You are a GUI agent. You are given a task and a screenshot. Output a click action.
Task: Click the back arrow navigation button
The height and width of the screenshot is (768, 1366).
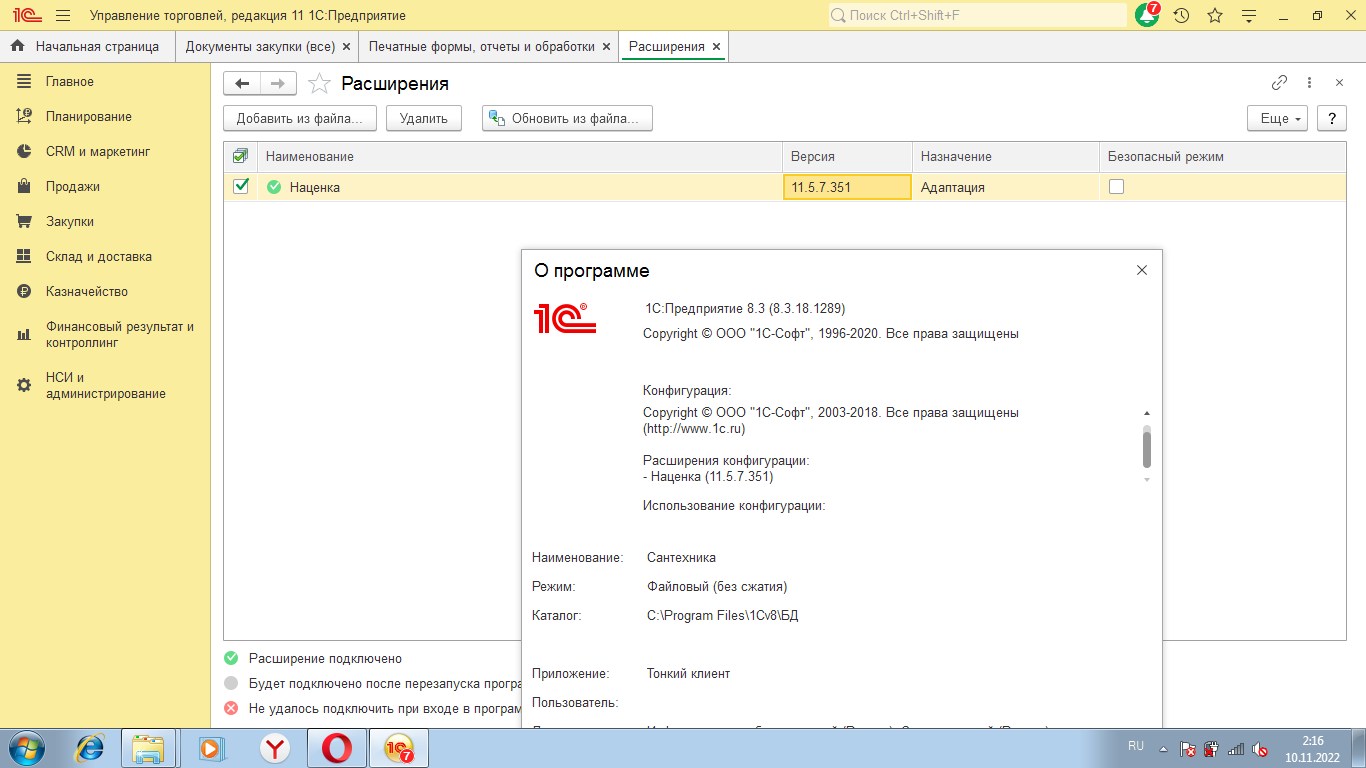pyautogui.click(x=242, y=84)
